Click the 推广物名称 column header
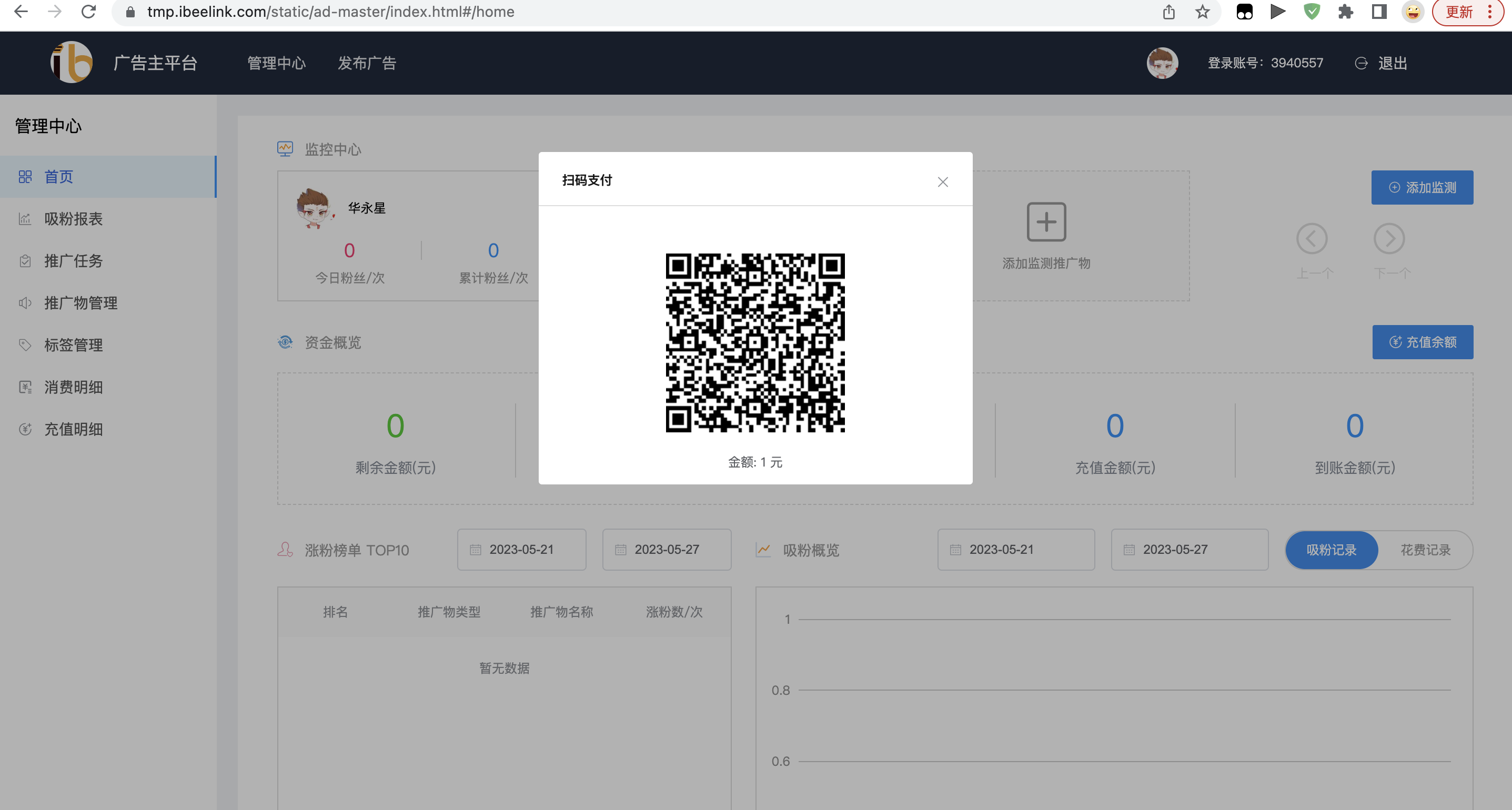1512x810 pixels. pyautogui.click(x=562, y=612)
